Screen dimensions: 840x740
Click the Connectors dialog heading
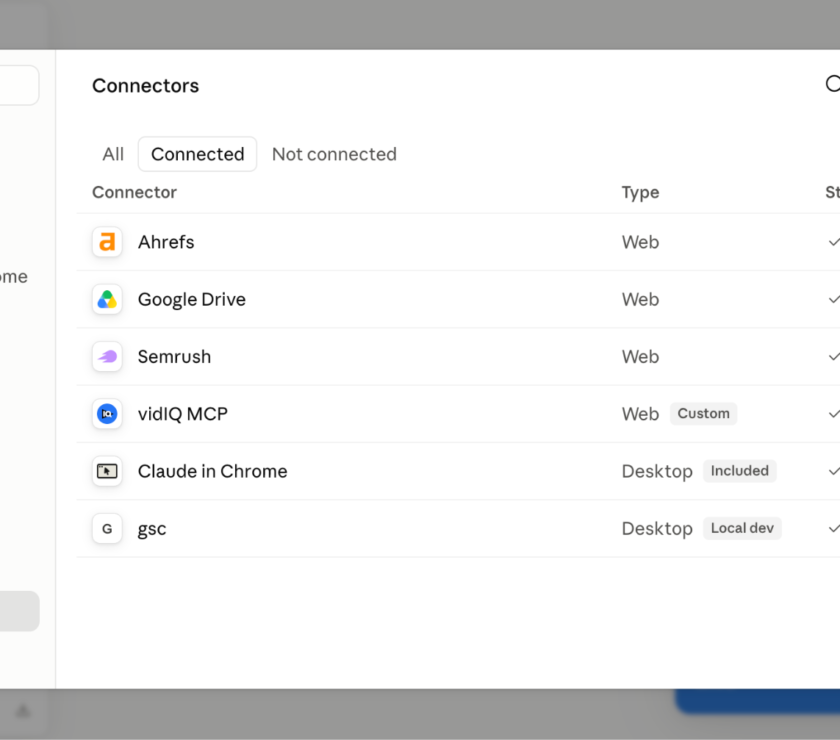click(145, 86)
